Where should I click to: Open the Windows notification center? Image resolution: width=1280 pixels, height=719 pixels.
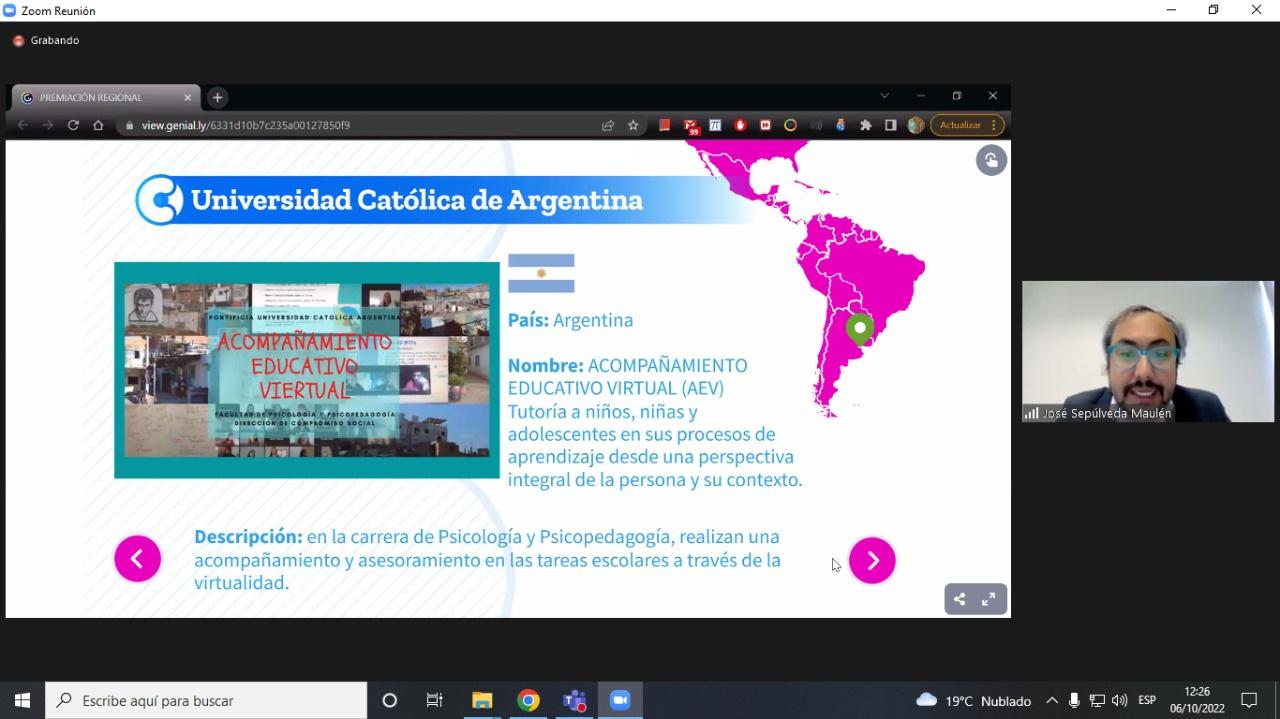pos(1249,700)
